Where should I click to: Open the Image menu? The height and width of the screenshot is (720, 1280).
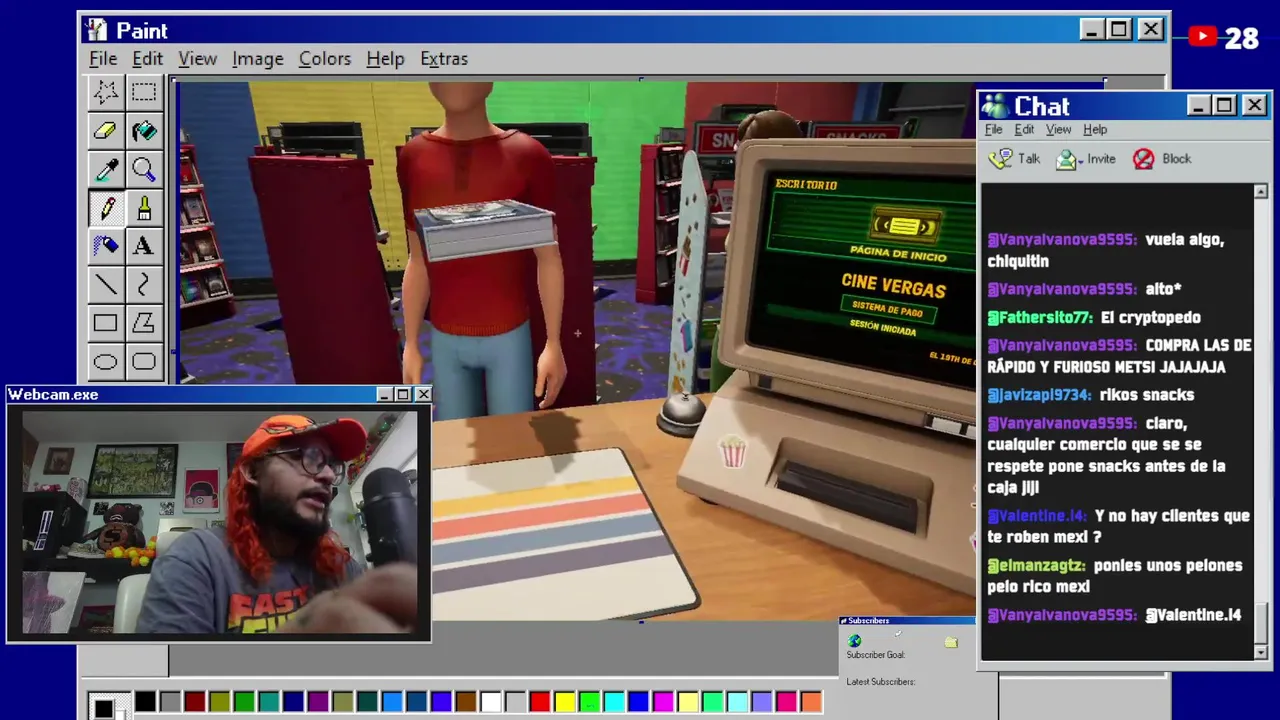click(257, 59)
